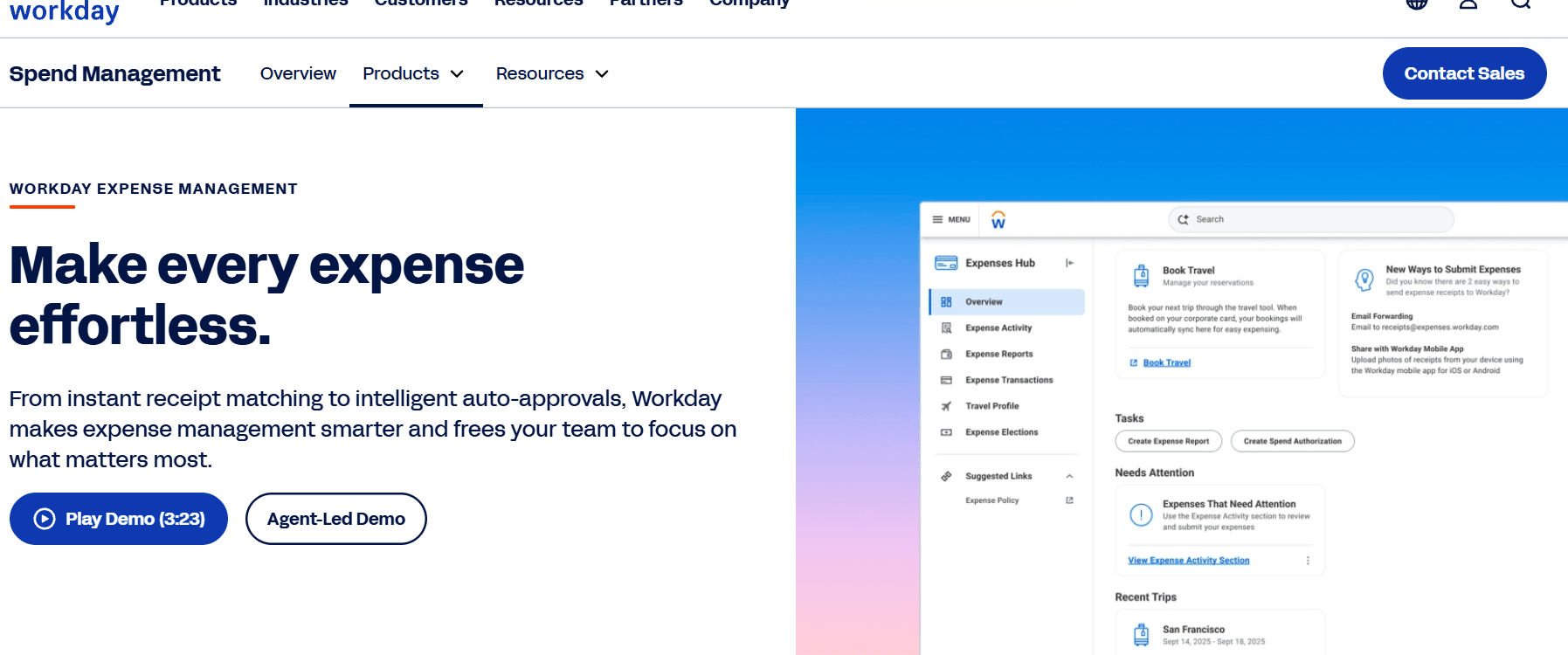Image resolution: width=1568 pixels, height=655 pixels.
Task: Click the hamburger MENU icon in the demo
Action: click(x=937, y=219)
